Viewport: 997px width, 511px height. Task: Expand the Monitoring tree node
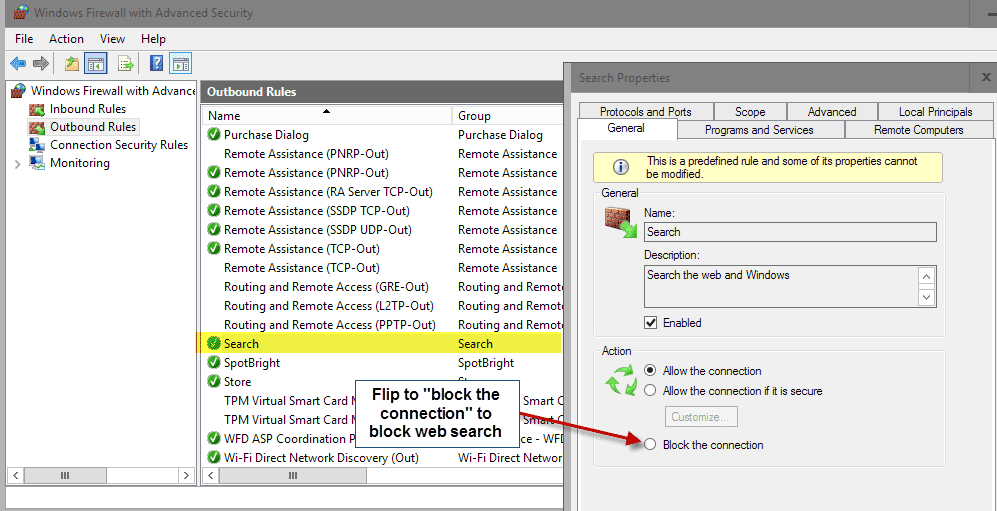tap(18, 163)
